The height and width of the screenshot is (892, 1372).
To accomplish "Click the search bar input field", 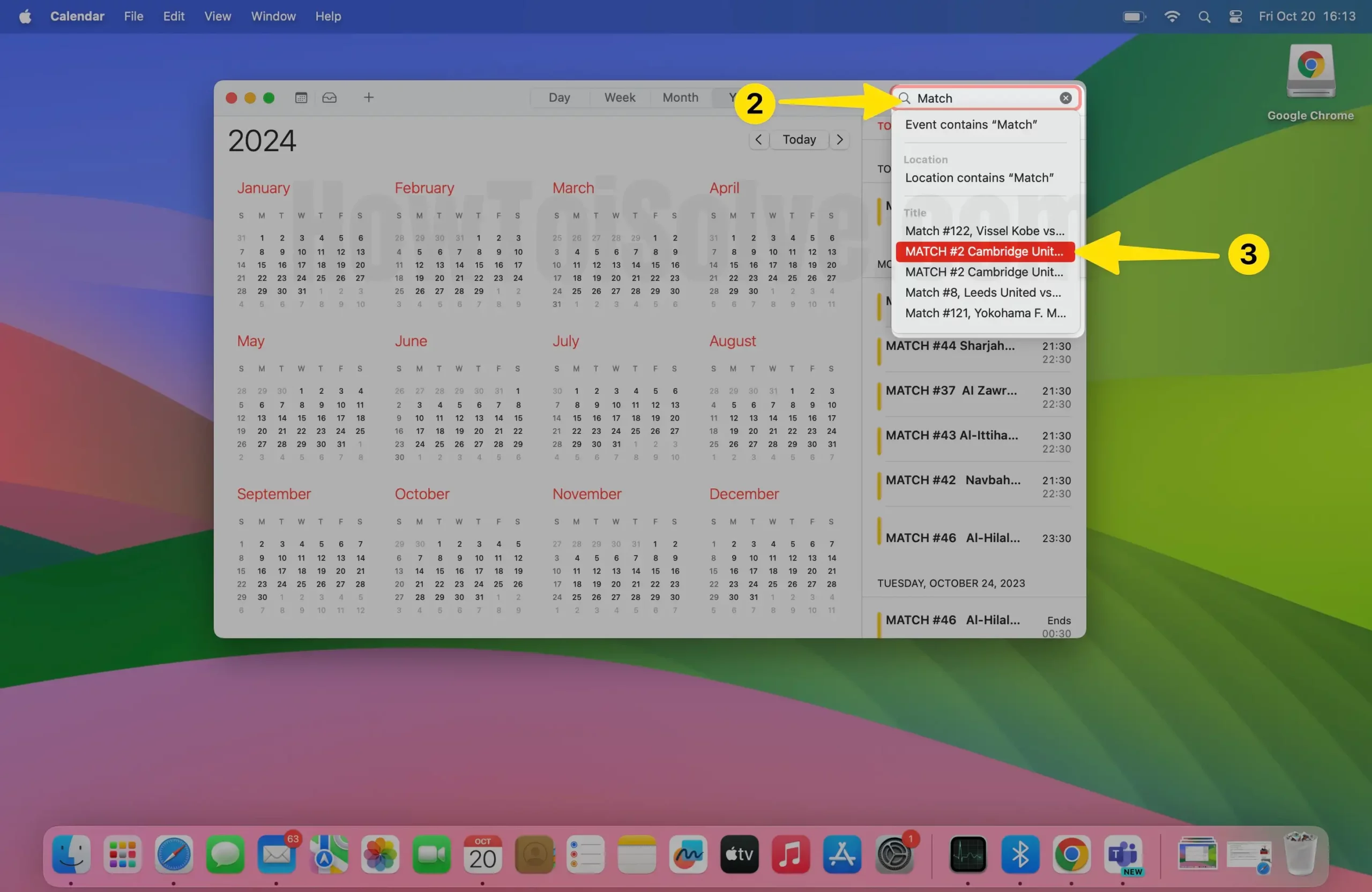I will pyautogui.click(x=984, y=97).
